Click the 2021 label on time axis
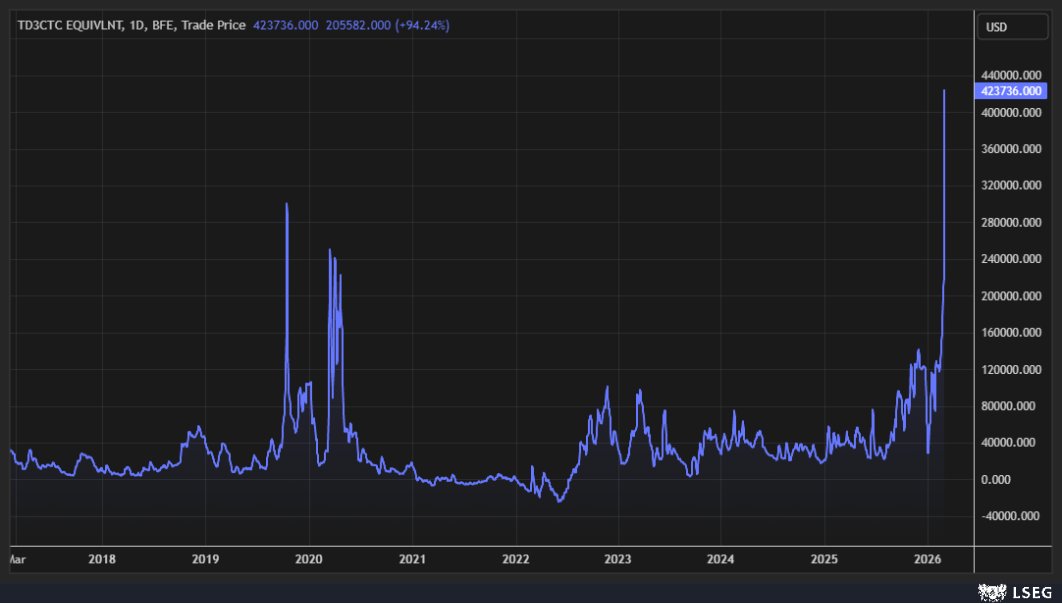Image resolution: width=1062 pixels, height=604 pixels. pos(412,559)
